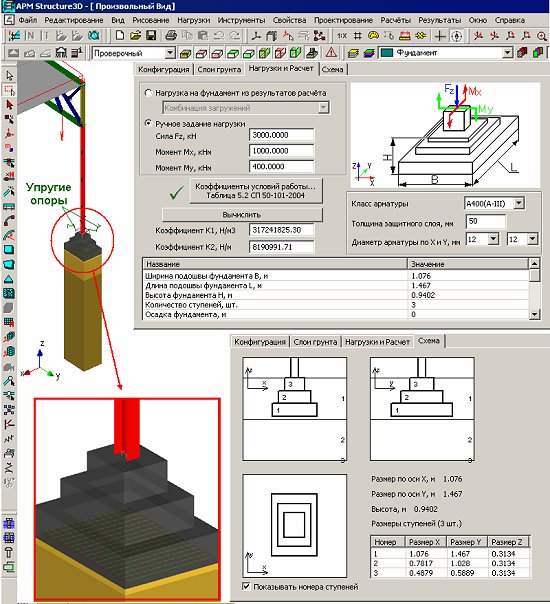
Task: Click the warning triangle icon
Action: (331, 52)
